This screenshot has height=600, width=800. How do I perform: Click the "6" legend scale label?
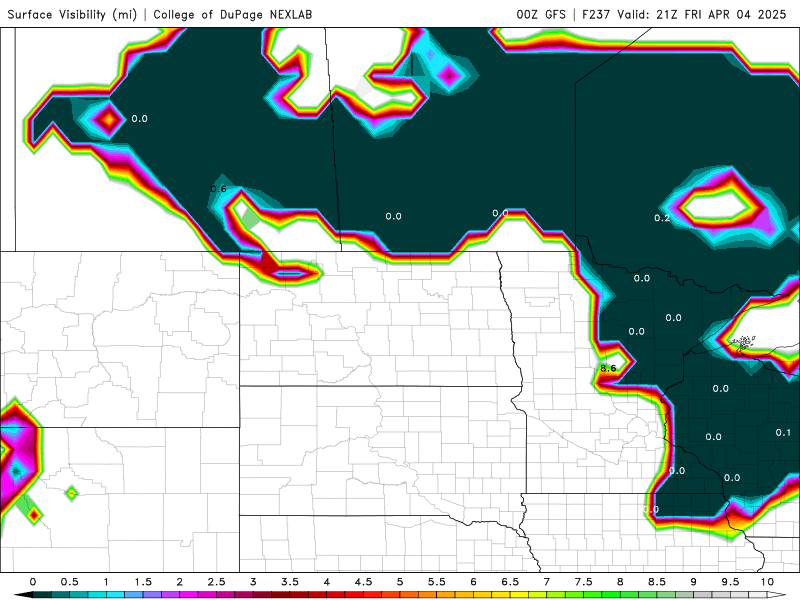coord(473,582)
